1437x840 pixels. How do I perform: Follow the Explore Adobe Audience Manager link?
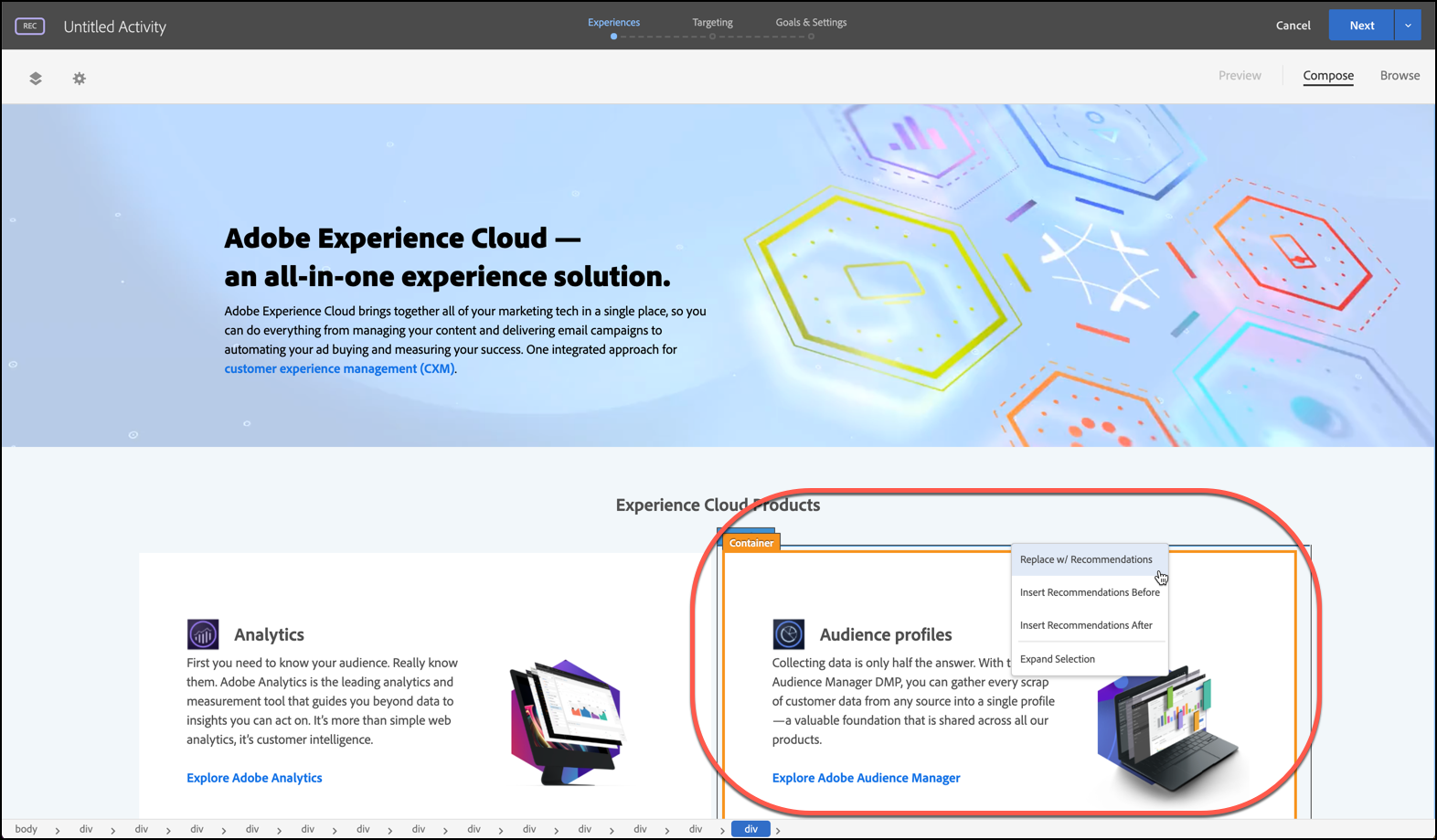(x=866, y=778)
